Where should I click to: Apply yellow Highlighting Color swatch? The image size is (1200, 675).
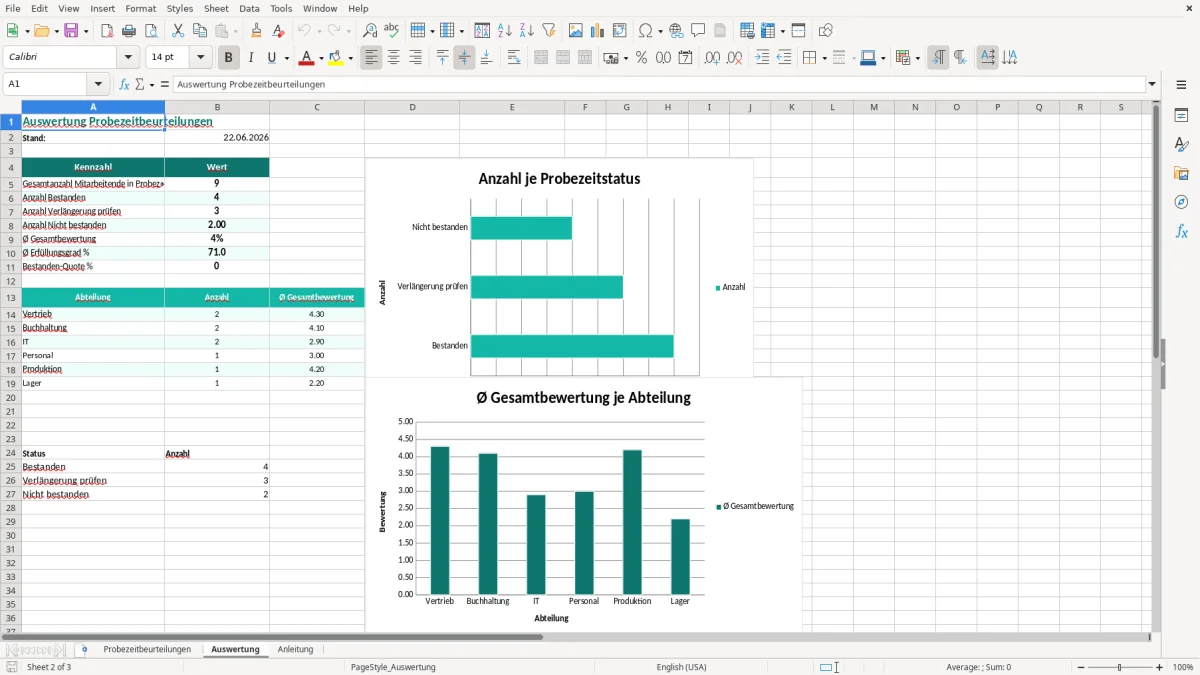336,58
